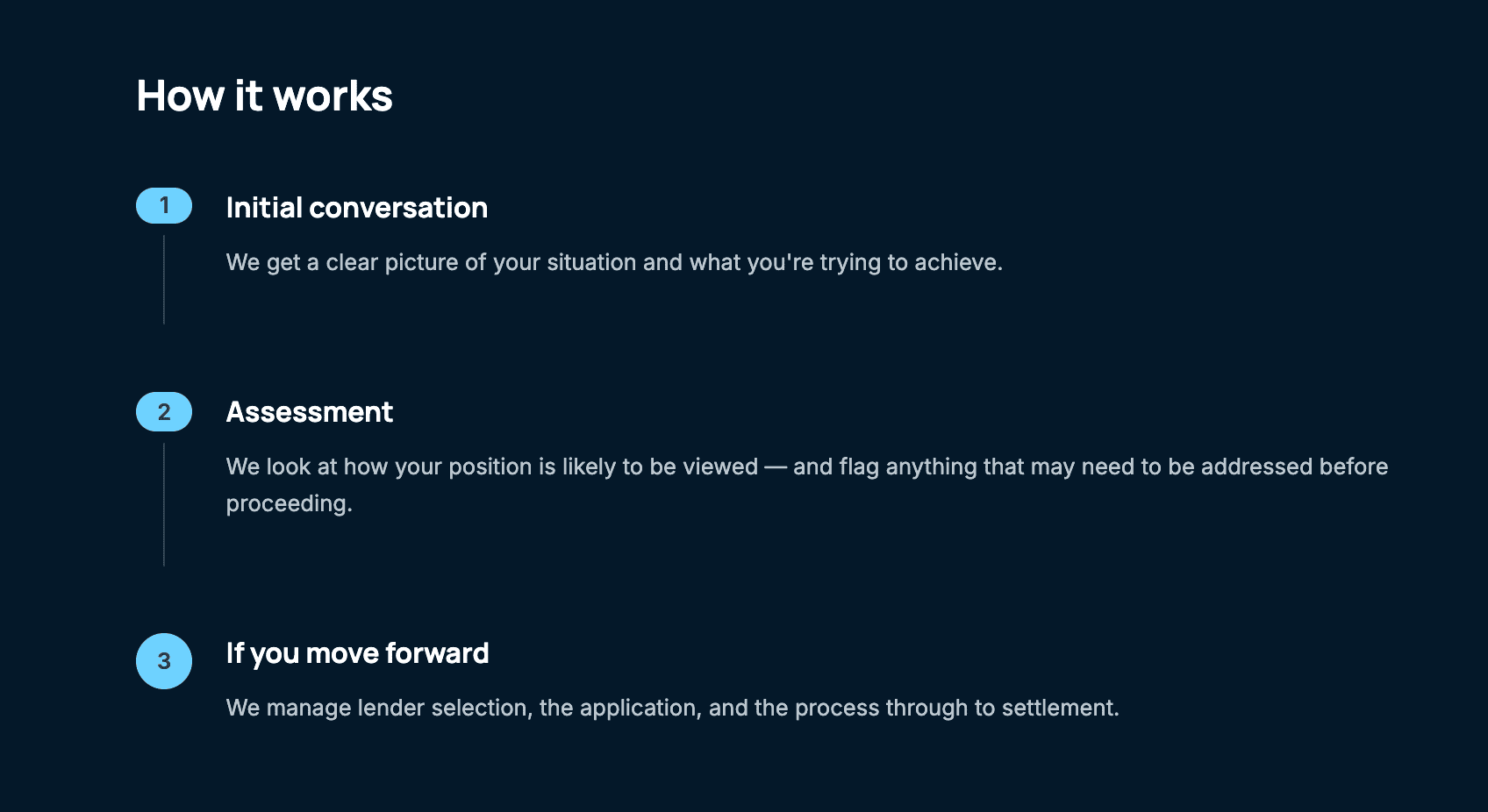Select the "How it works" heading

264,96
